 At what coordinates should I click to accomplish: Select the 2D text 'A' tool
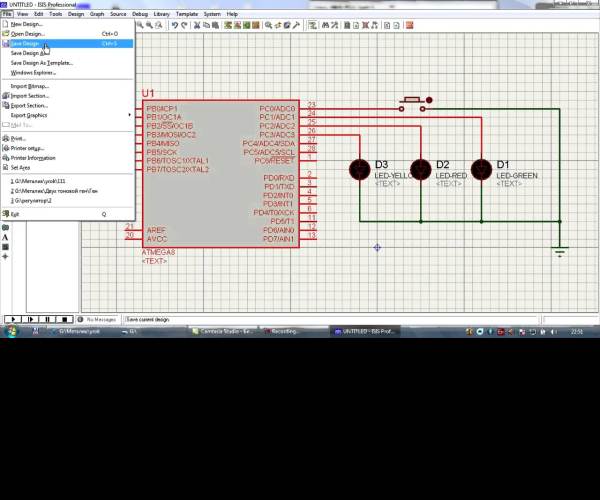tap(5, 237)
